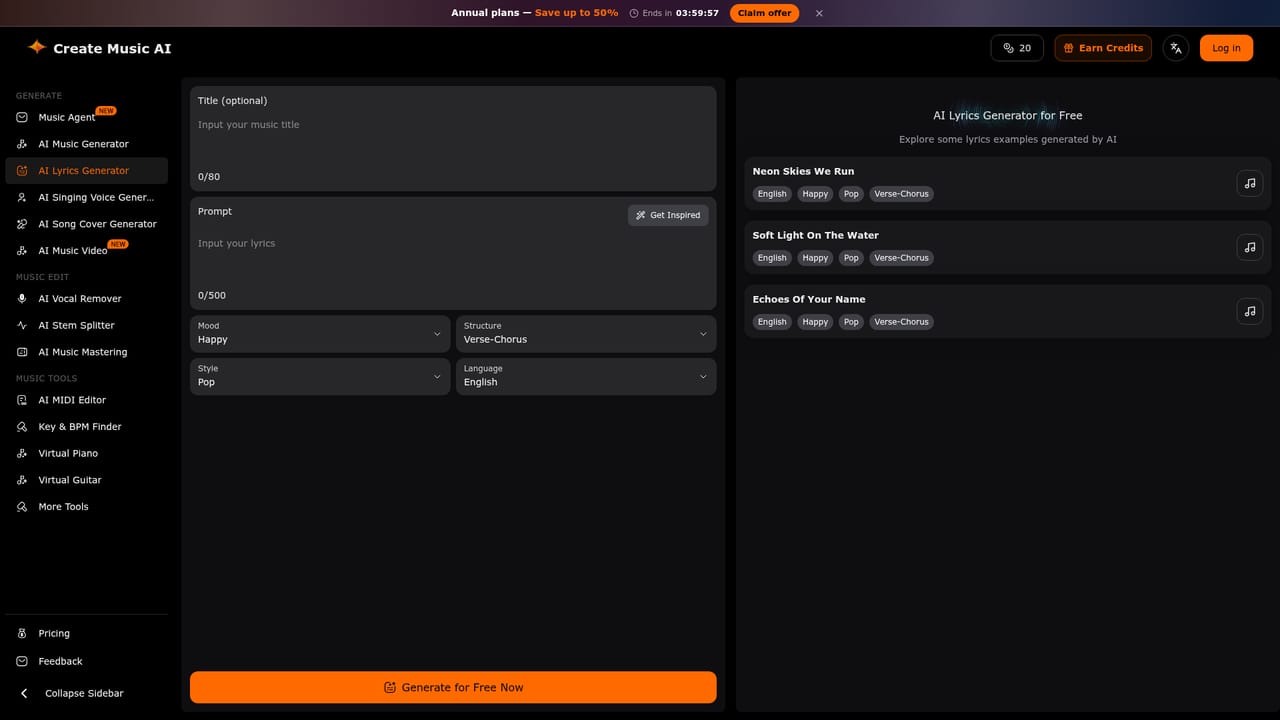Click the Generate for Free Now button
Screen dimensions: 1280x720
453,687
